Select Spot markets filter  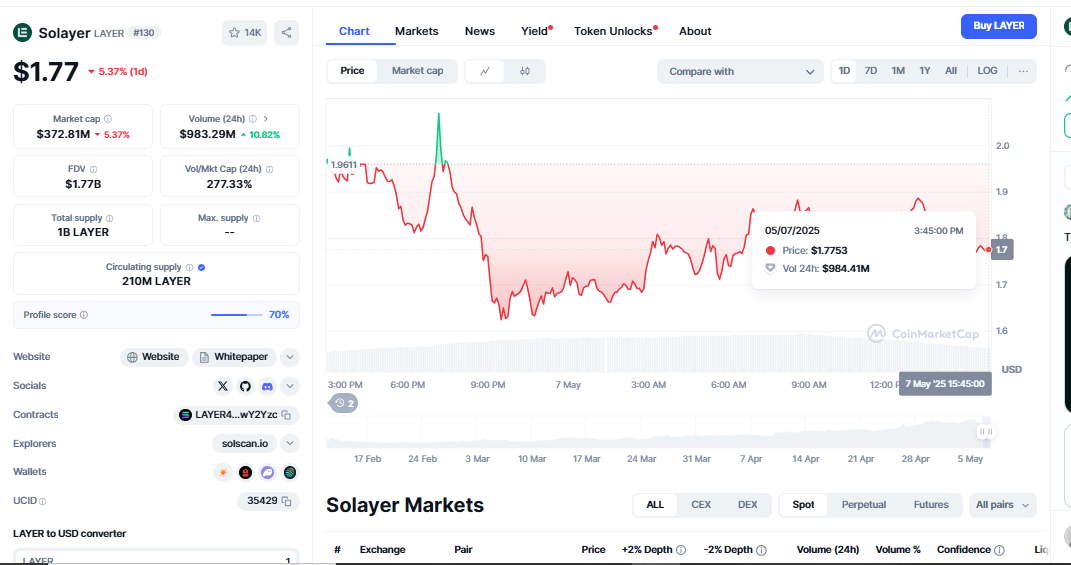803,505
